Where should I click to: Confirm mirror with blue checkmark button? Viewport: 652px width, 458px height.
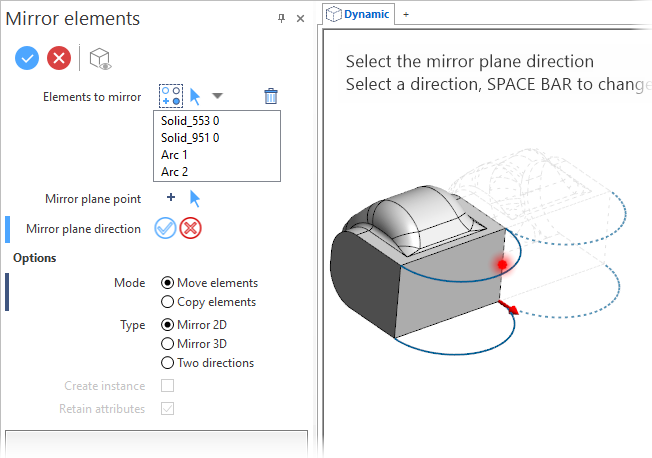(27, 58)
